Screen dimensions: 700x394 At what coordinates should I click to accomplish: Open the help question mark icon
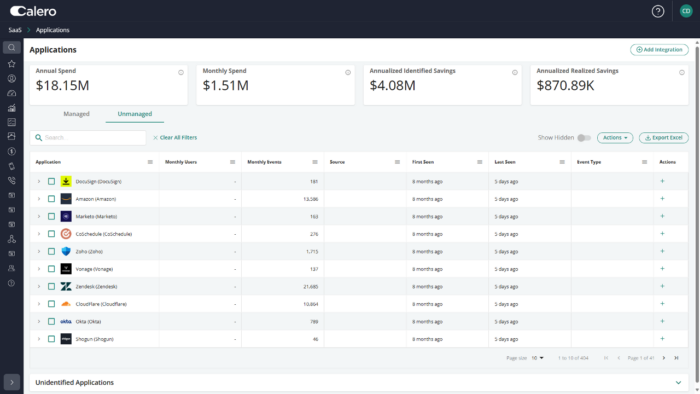pyautogui.click(x=658, y=11)
